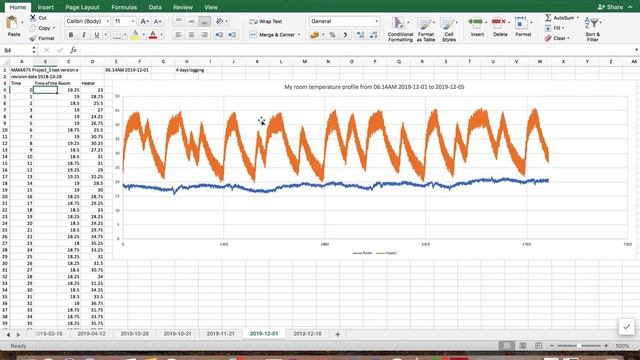Open Format as Table gallery
Image resolution: width=640 pixels, height=360 pixels.
coord(425,29)
